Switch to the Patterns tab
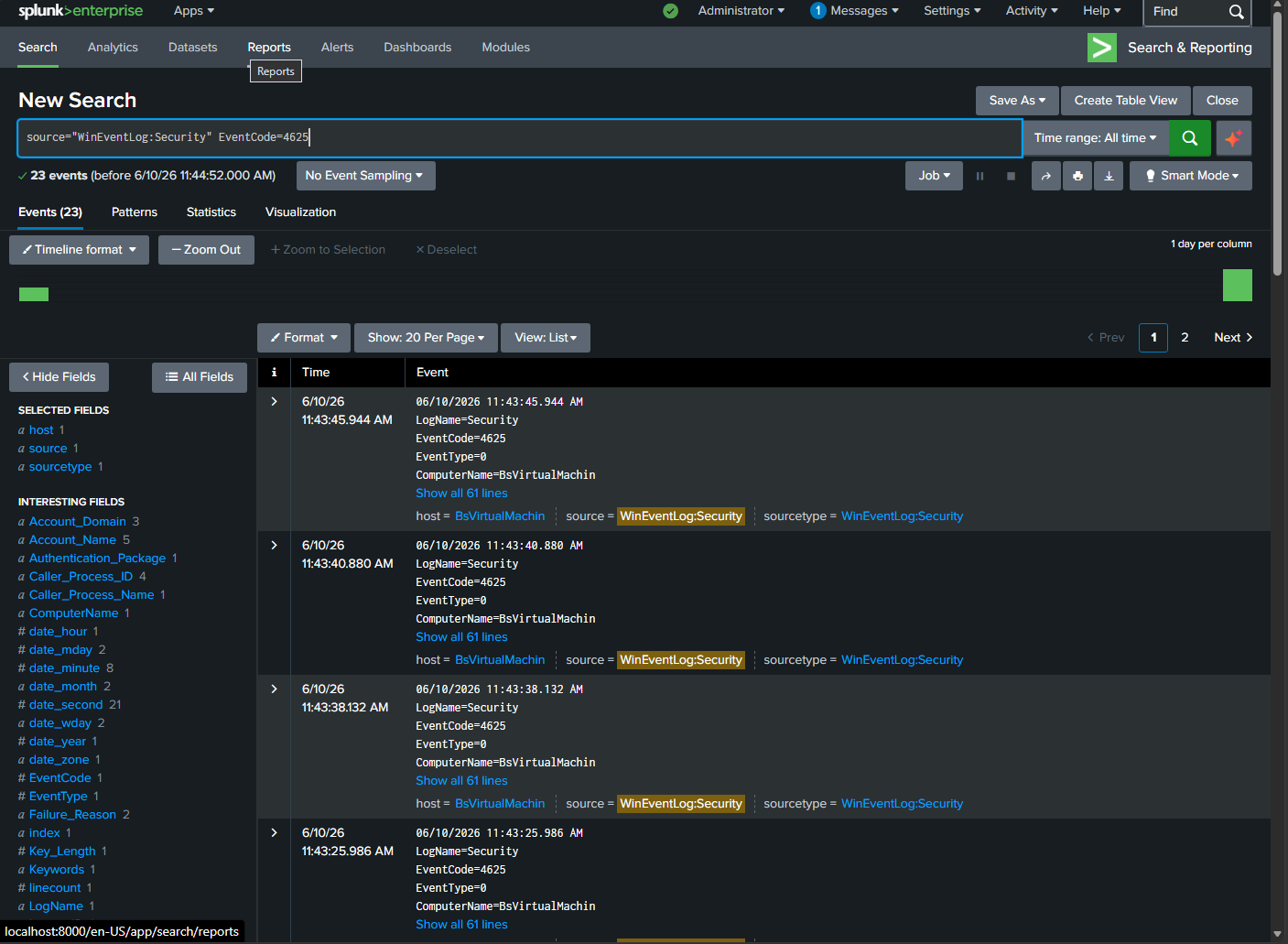 coord(135,212)
